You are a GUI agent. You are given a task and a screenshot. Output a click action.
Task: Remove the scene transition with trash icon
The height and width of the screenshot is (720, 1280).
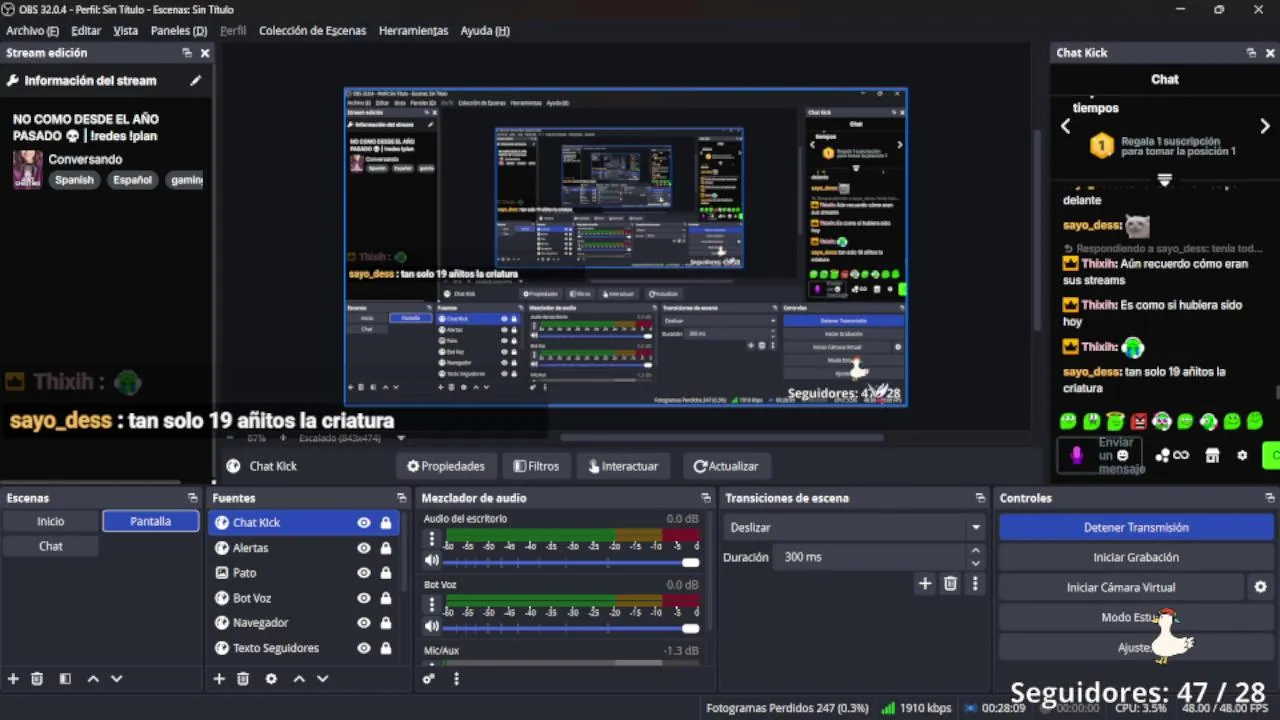[x=950, y=583]
